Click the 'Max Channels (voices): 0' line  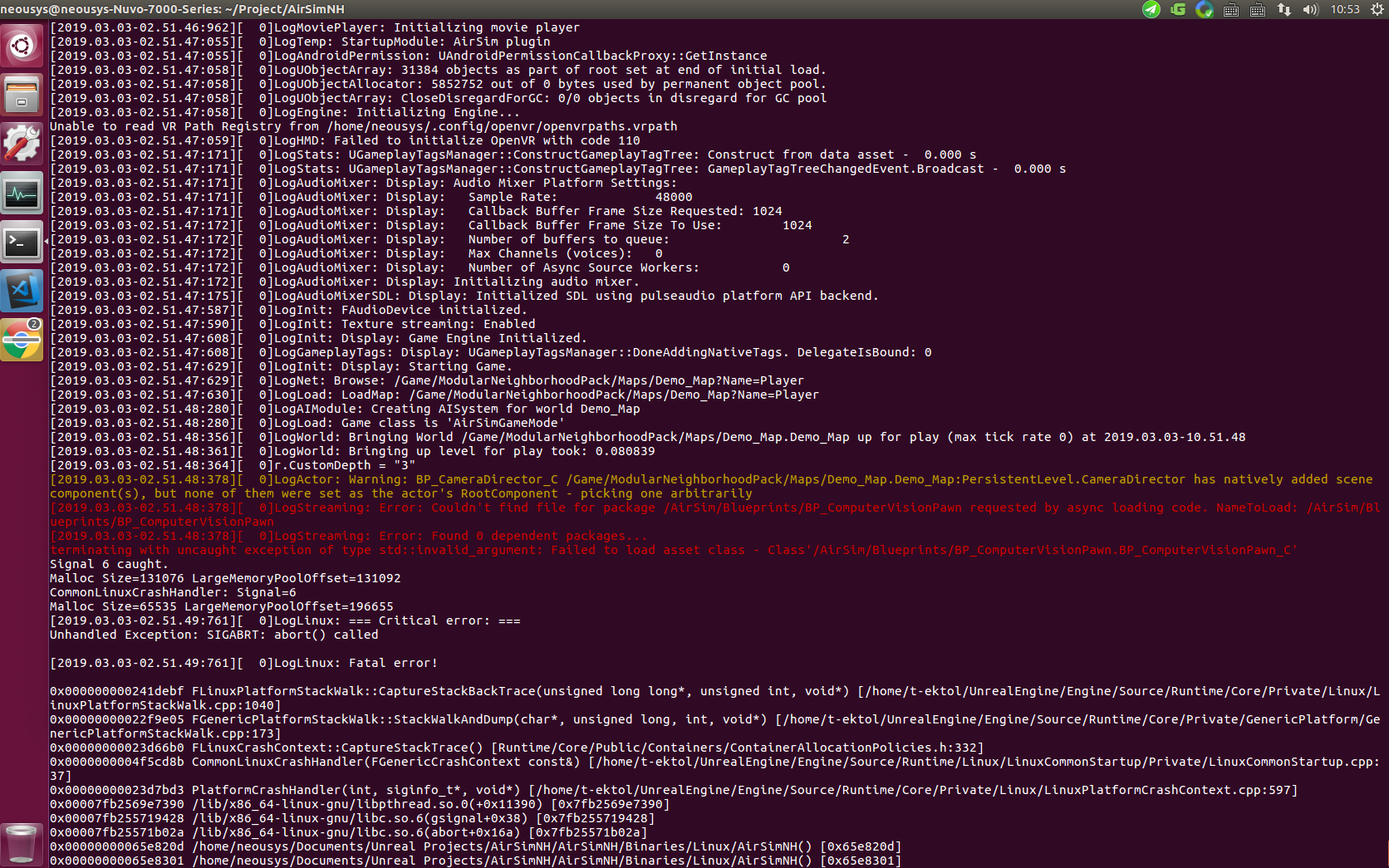(356, 253)
